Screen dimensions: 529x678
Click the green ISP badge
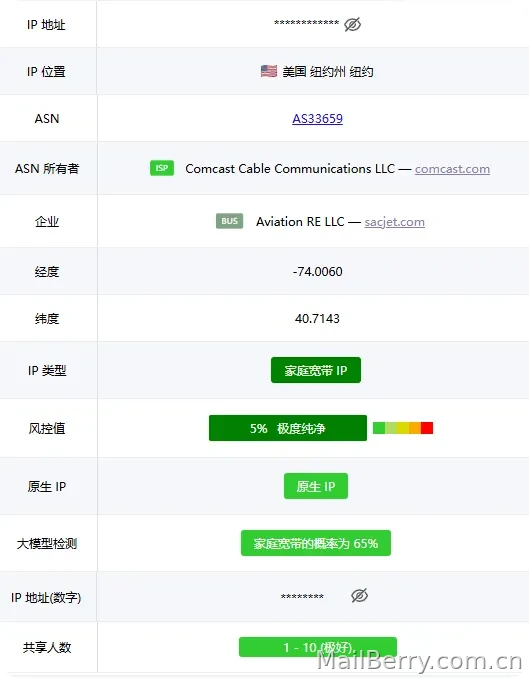point(162,168)
